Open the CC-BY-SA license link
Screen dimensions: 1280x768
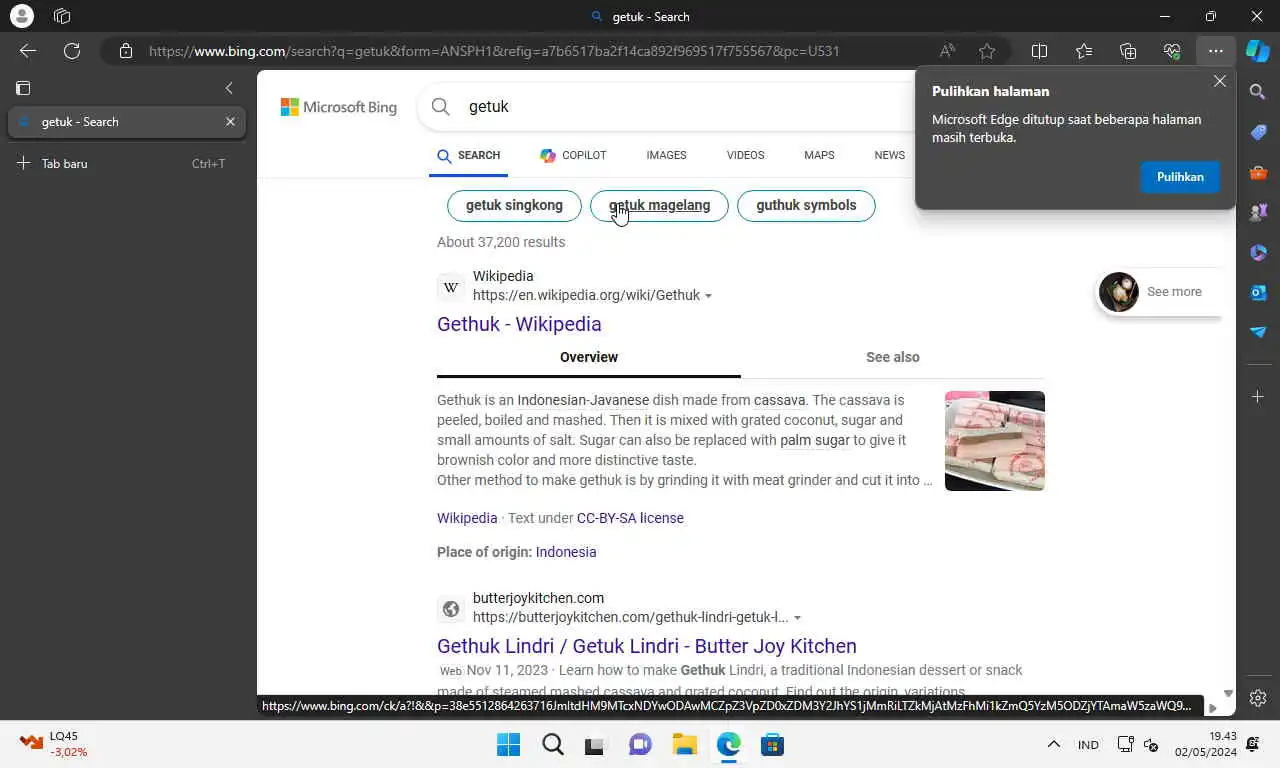pyautogui.click(x=630, y=518)
